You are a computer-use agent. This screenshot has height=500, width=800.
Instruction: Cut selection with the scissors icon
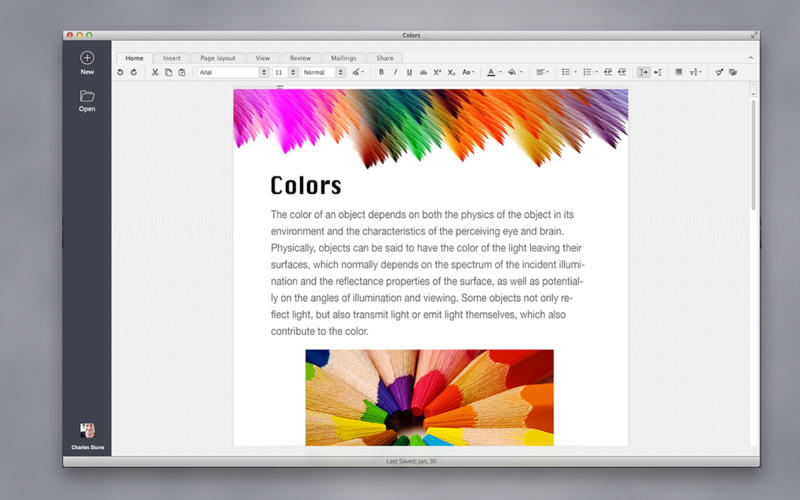(x=155, y=72)
